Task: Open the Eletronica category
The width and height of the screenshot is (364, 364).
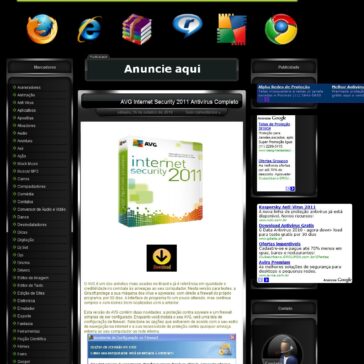Action: [x=26, y=301]
